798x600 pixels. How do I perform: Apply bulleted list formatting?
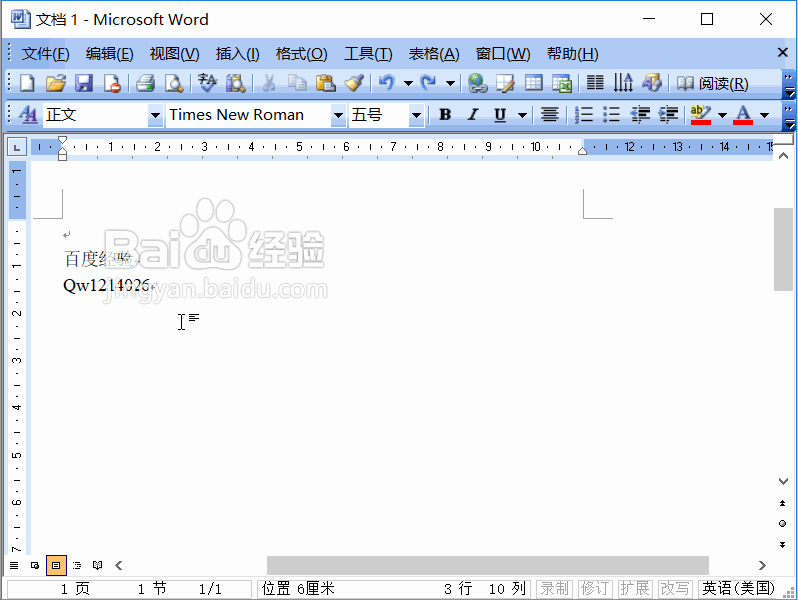click(x=611, y=115)
